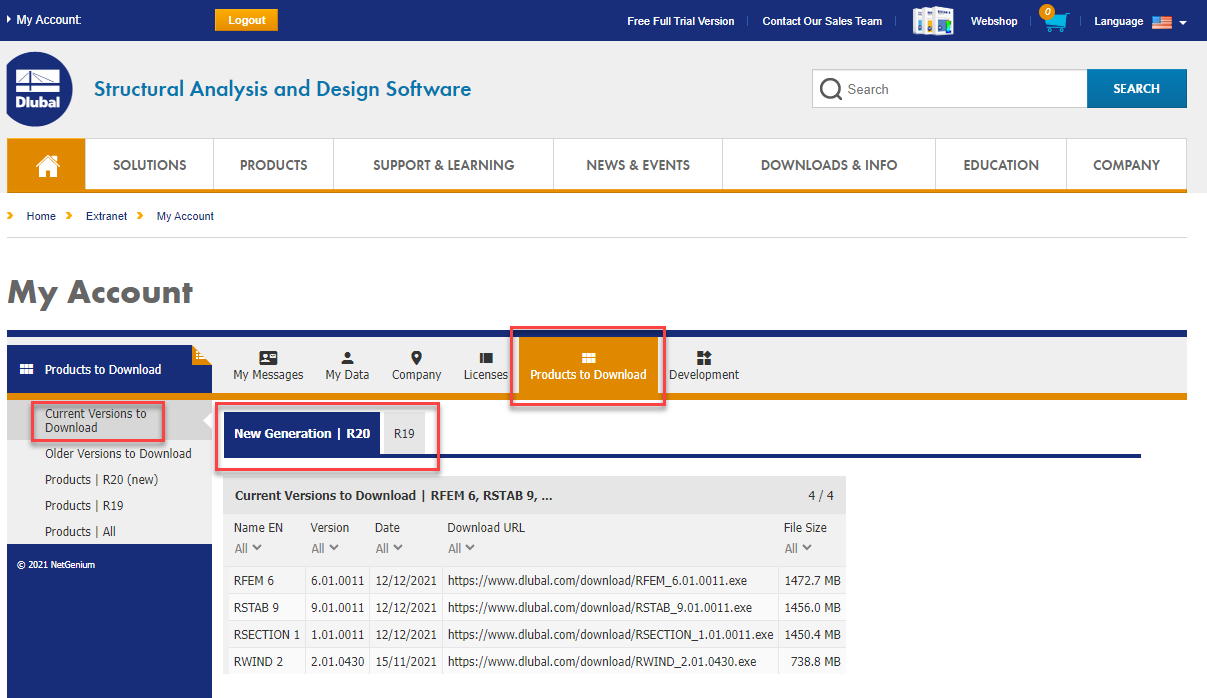Click the RFEM 6 download URL
1207x698 pixels.
pyautogui.click(x=599, y=581)
